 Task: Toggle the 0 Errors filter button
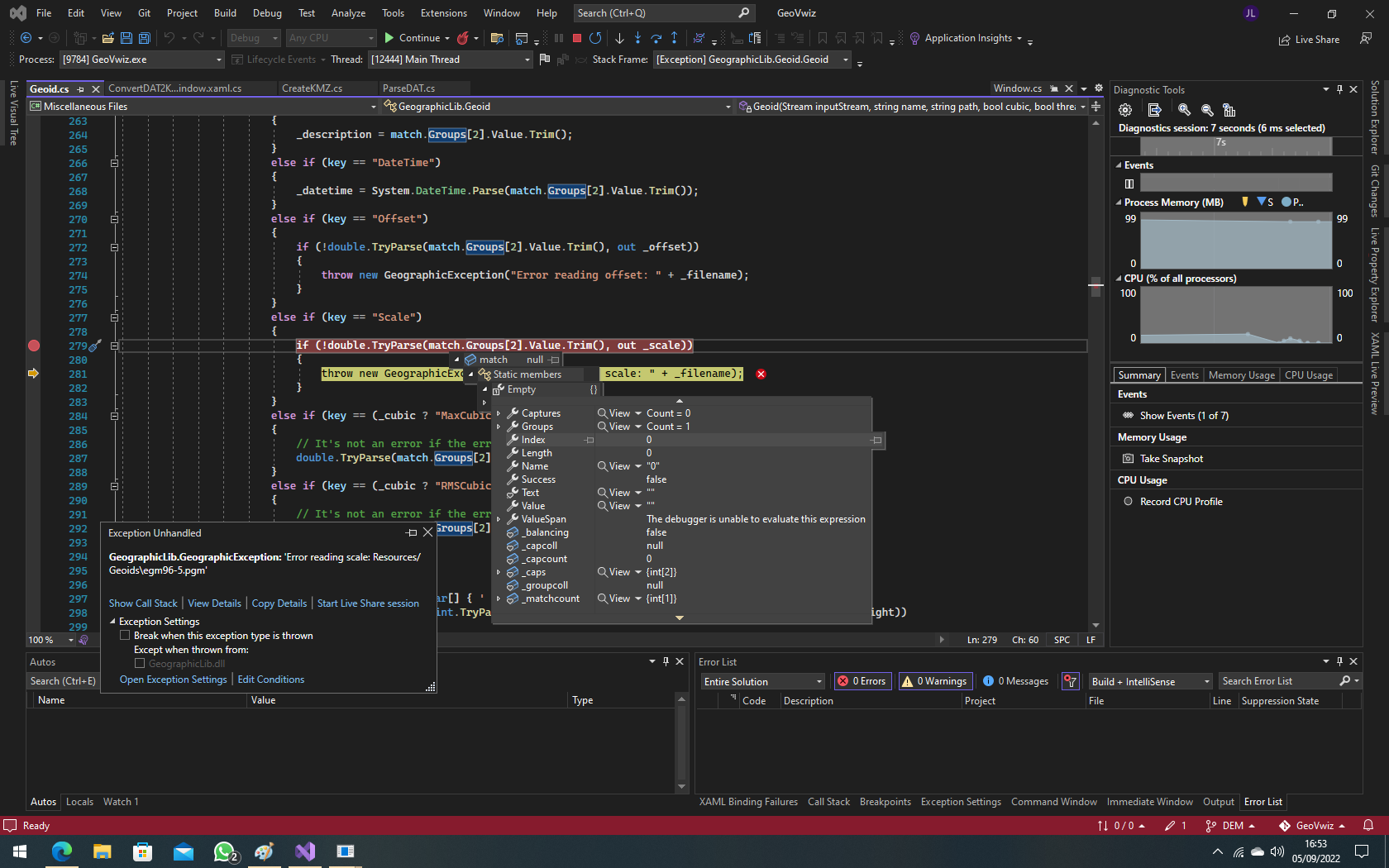pos(862,681)
